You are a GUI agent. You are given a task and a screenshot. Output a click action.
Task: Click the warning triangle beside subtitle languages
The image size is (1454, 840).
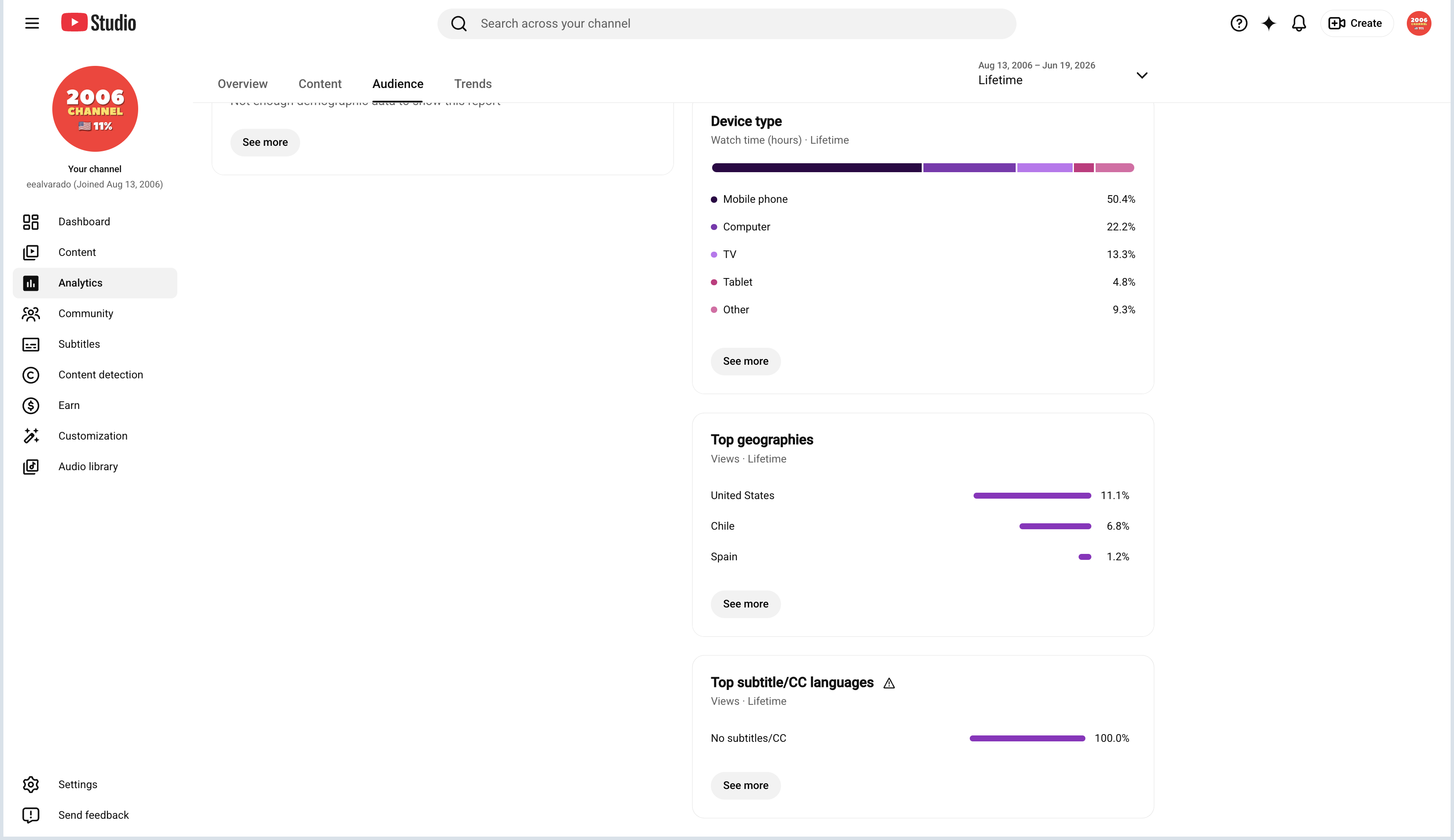click(x=889, y=683)
